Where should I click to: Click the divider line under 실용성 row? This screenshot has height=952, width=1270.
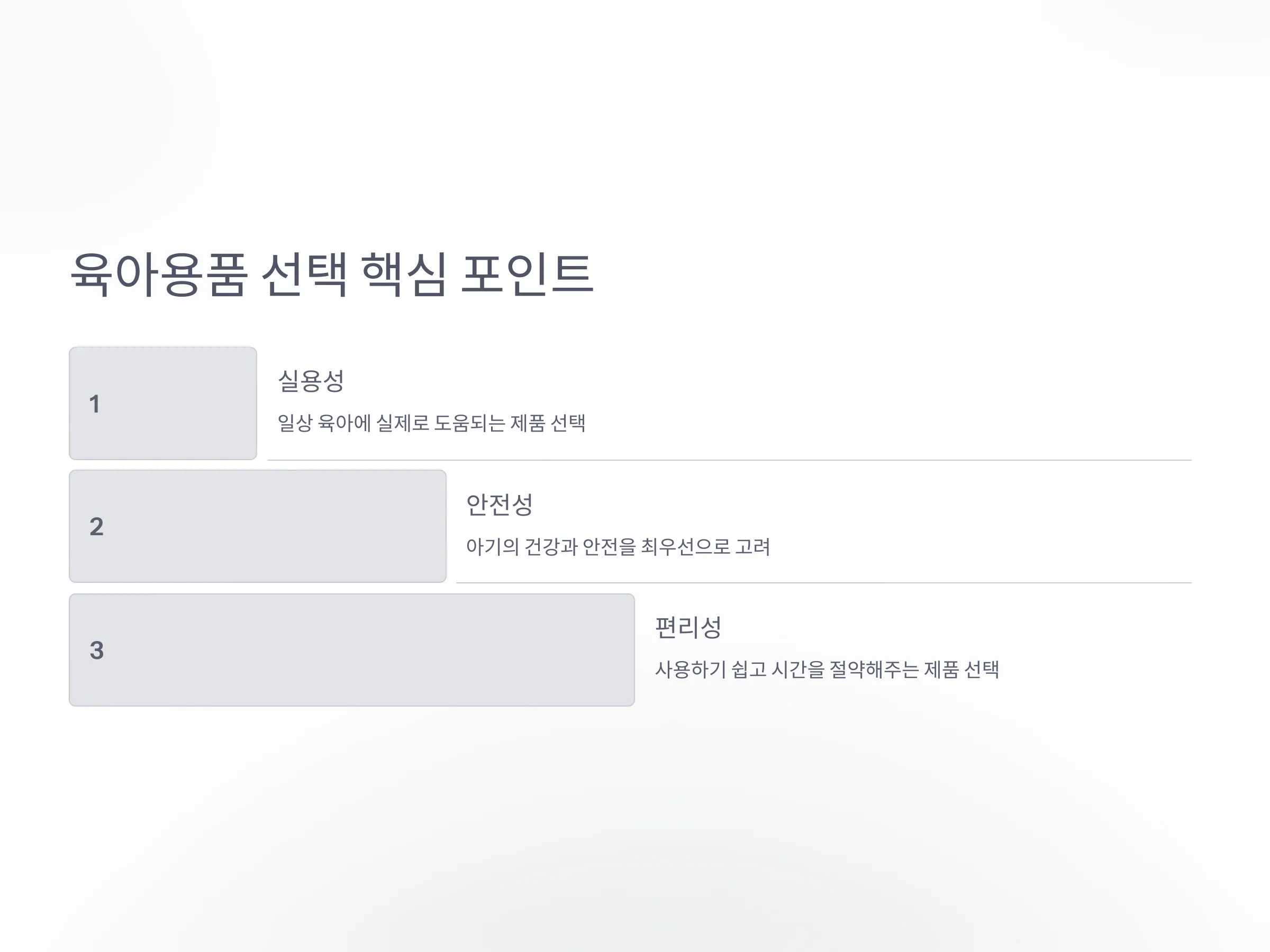729,460
